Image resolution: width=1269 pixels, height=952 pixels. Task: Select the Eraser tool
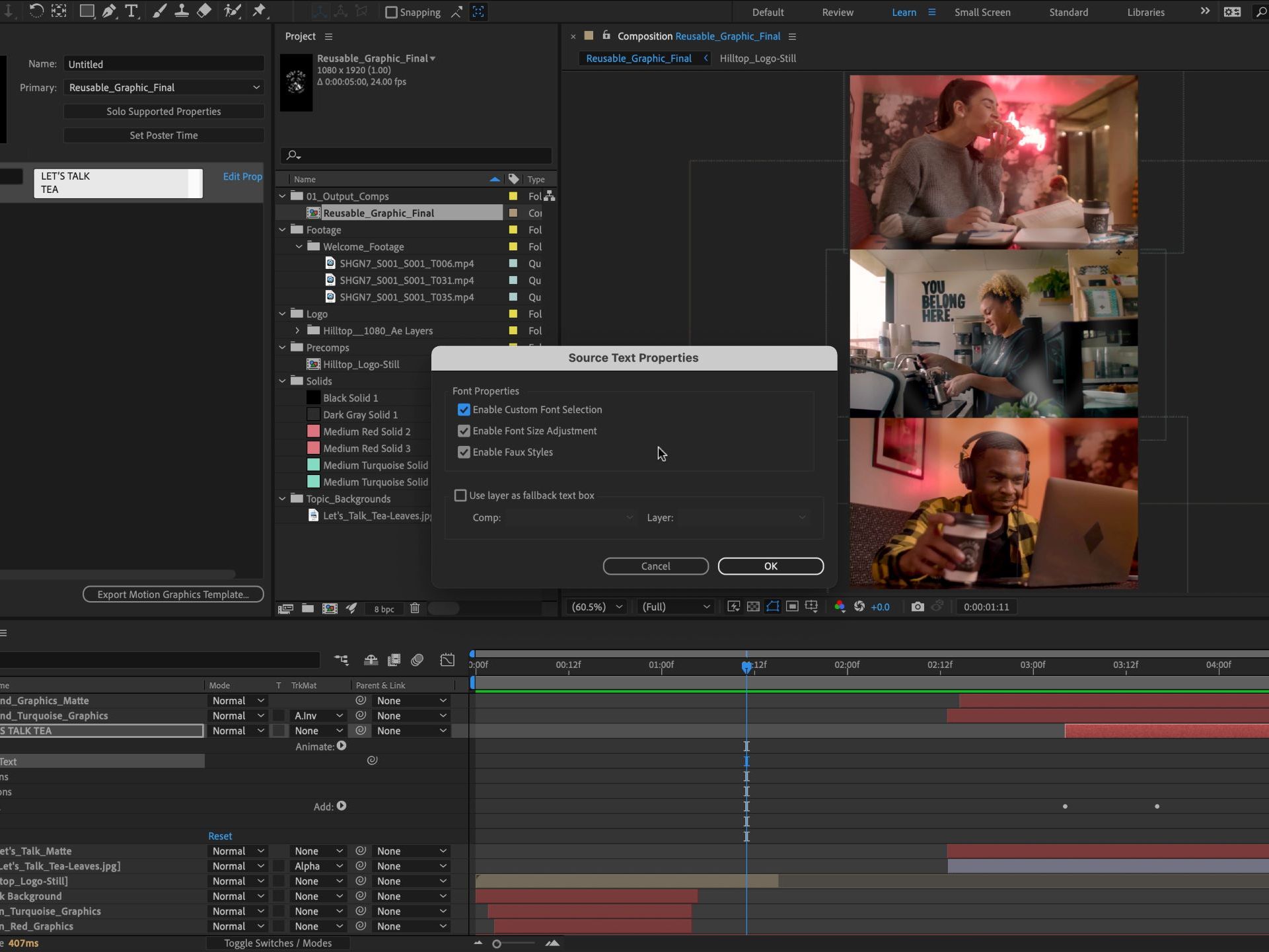[x=204, y=11]
